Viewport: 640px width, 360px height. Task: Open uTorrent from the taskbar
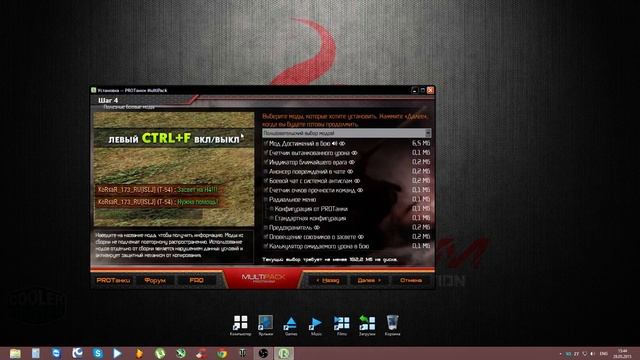click(160, 353)
